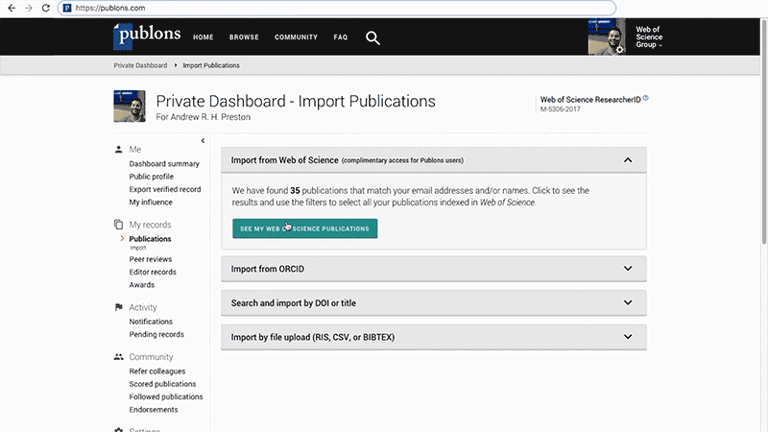Open Scored publications in sidebar
Image resolution: width=768 pixels, height=432 pixels.
click(x=163, y=384)
